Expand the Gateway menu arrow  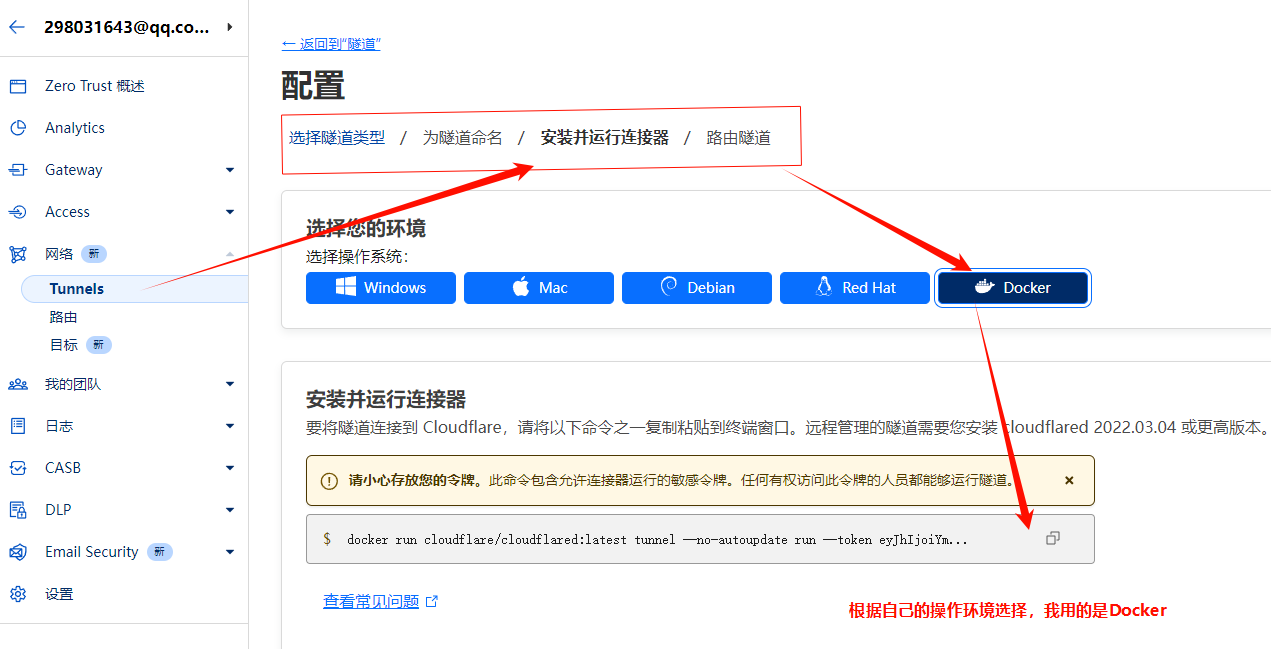[230, 170]
